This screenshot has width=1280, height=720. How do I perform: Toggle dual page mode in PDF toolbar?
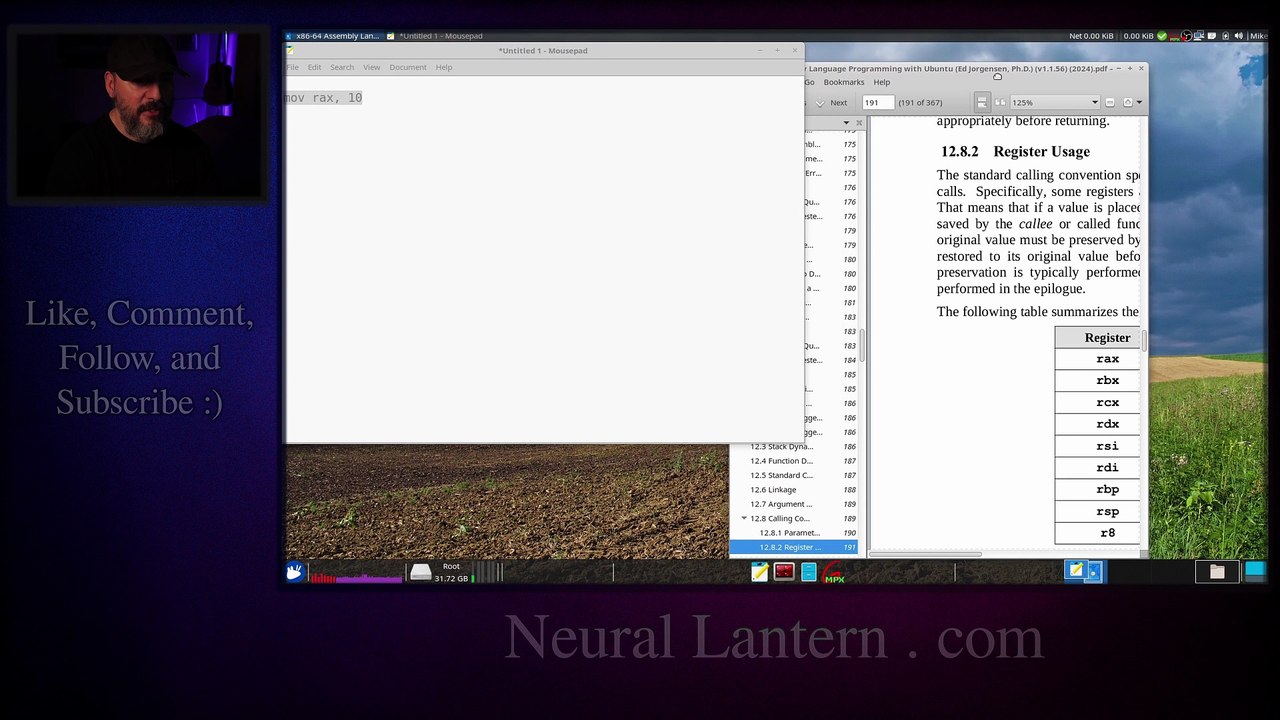(x=1000, y=102)
